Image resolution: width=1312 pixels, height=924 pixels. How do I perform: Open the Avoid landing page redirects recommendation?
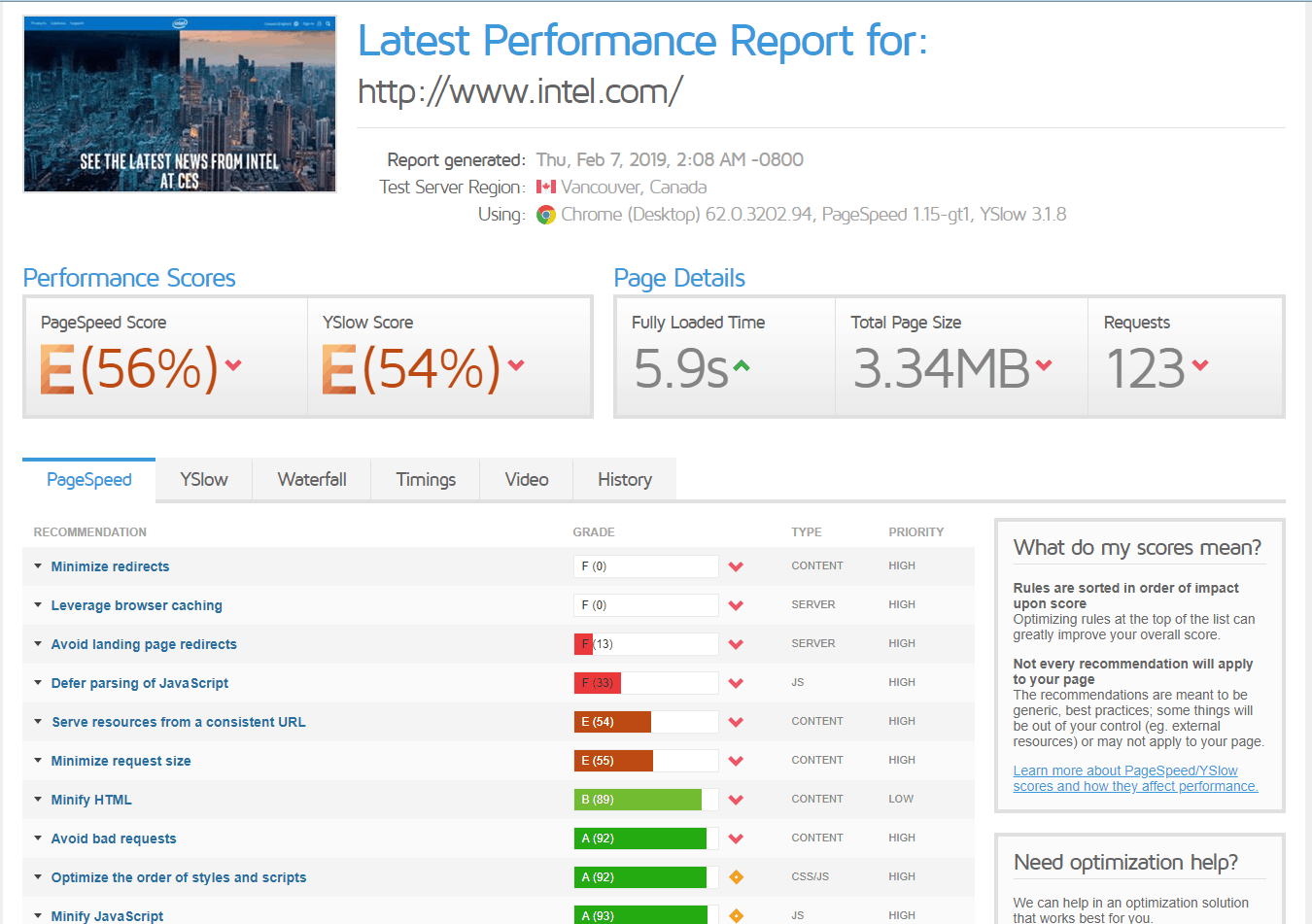(144, 644)
